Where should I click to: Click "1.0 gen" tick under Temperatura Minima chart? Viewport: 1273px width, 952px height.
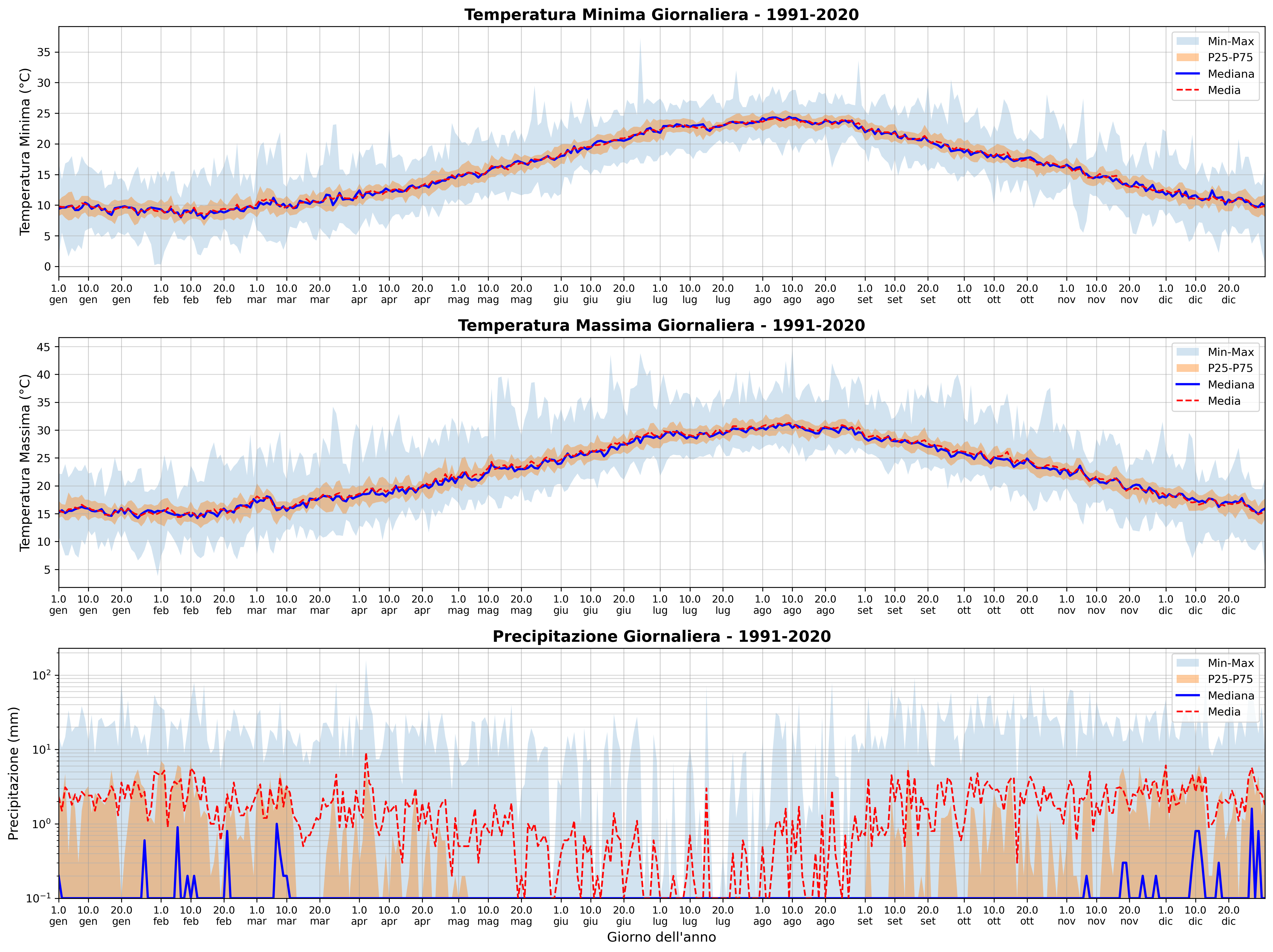pyautogui.click(x=58, y=294)
